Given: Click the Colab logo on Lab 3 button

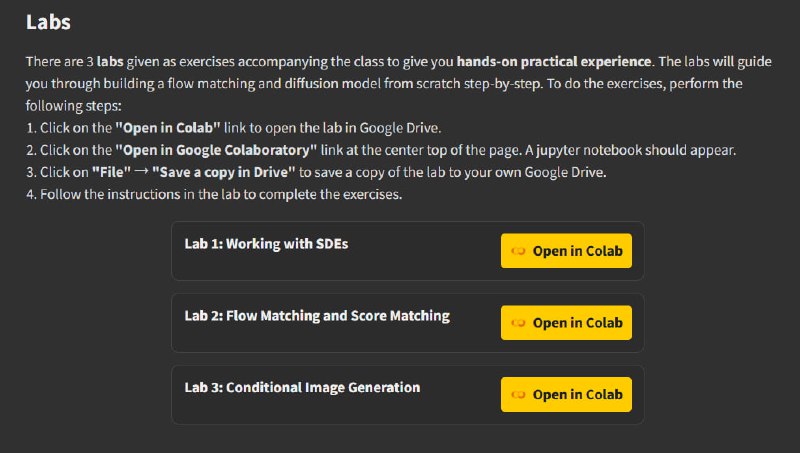Looking at the screenshot, I should [x=518, y=395].
